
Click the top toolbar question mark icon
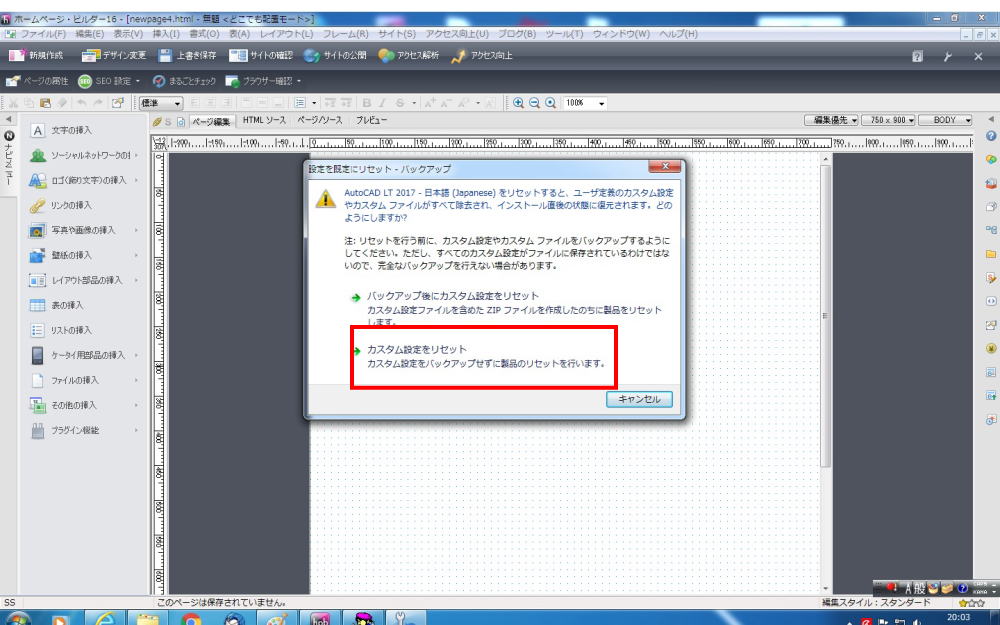(917, 56)
